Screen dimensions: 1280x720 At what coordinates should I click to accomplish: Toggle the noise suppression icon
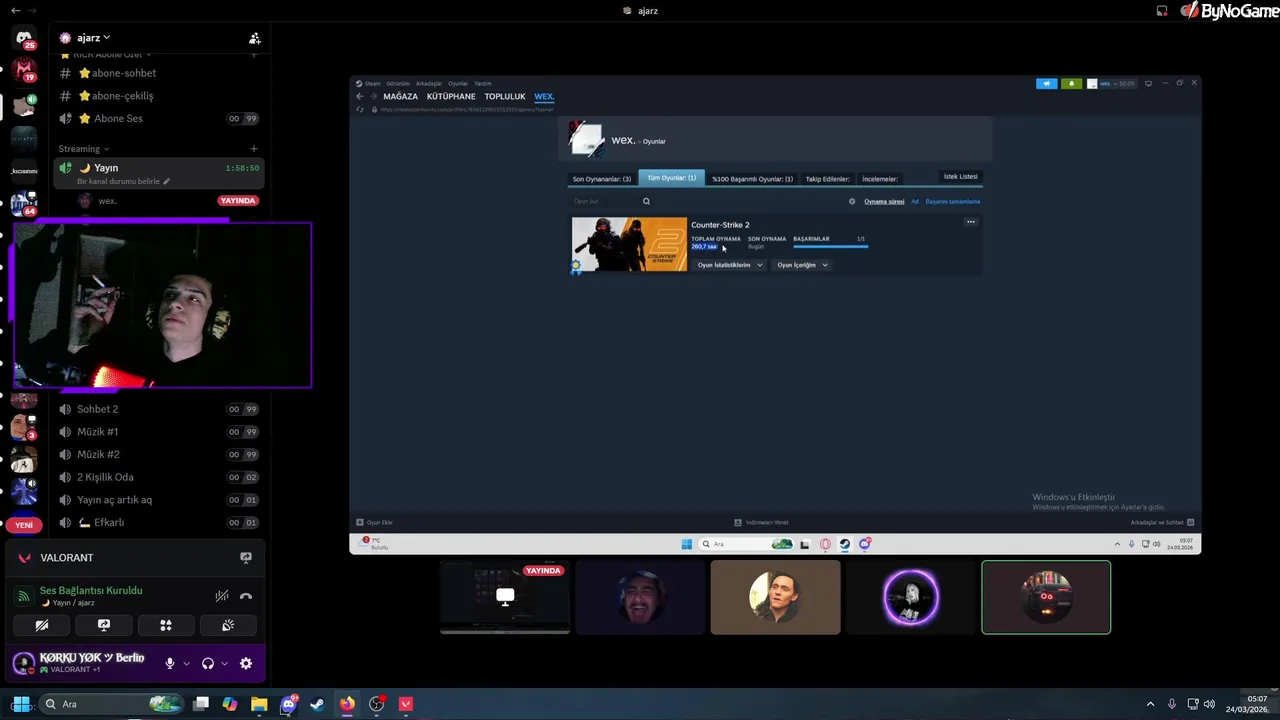click(x=222, y=596)
